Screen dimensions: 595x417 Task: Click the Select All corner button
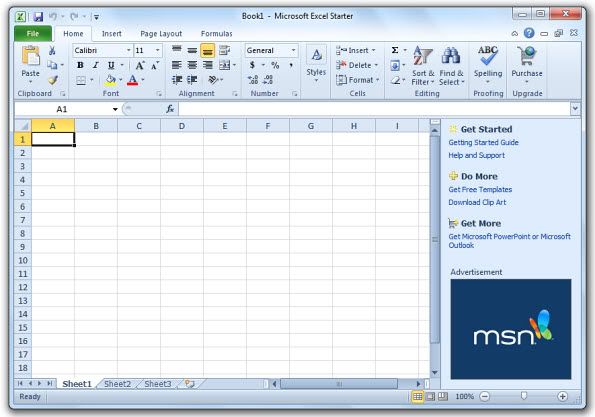coord(23,126)
